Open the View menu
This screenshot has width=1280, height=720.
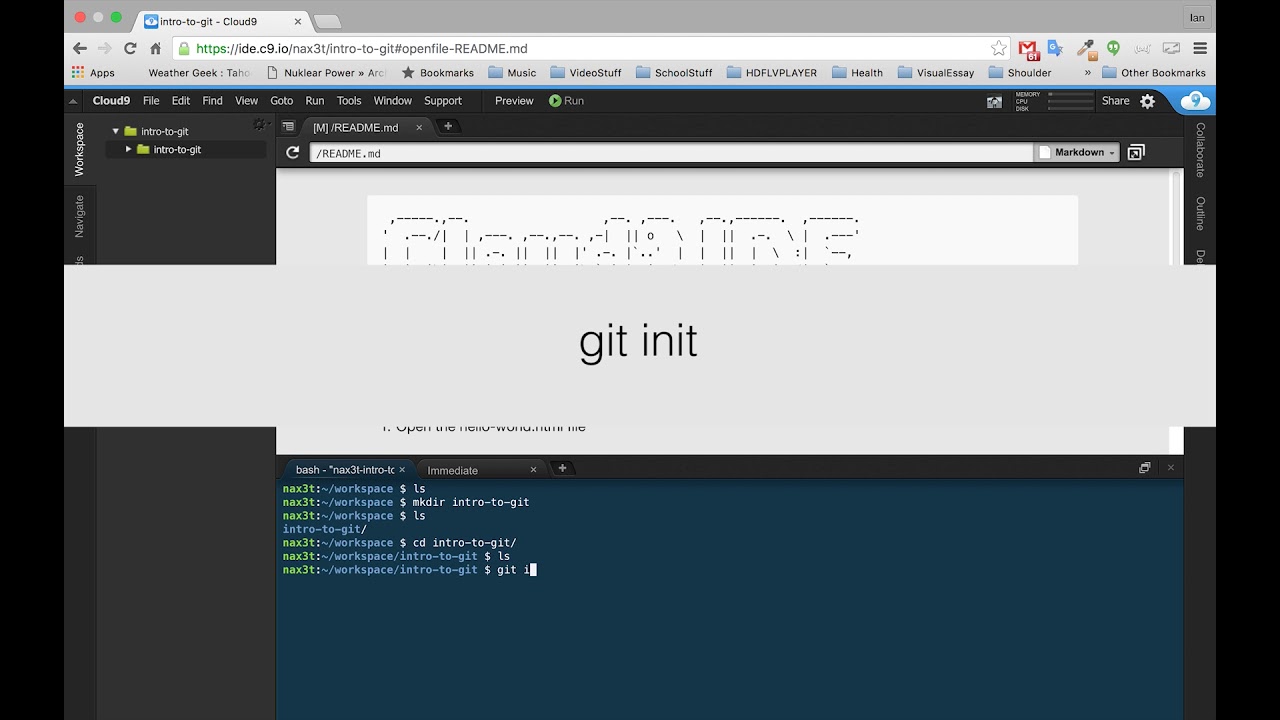point(246,101)
